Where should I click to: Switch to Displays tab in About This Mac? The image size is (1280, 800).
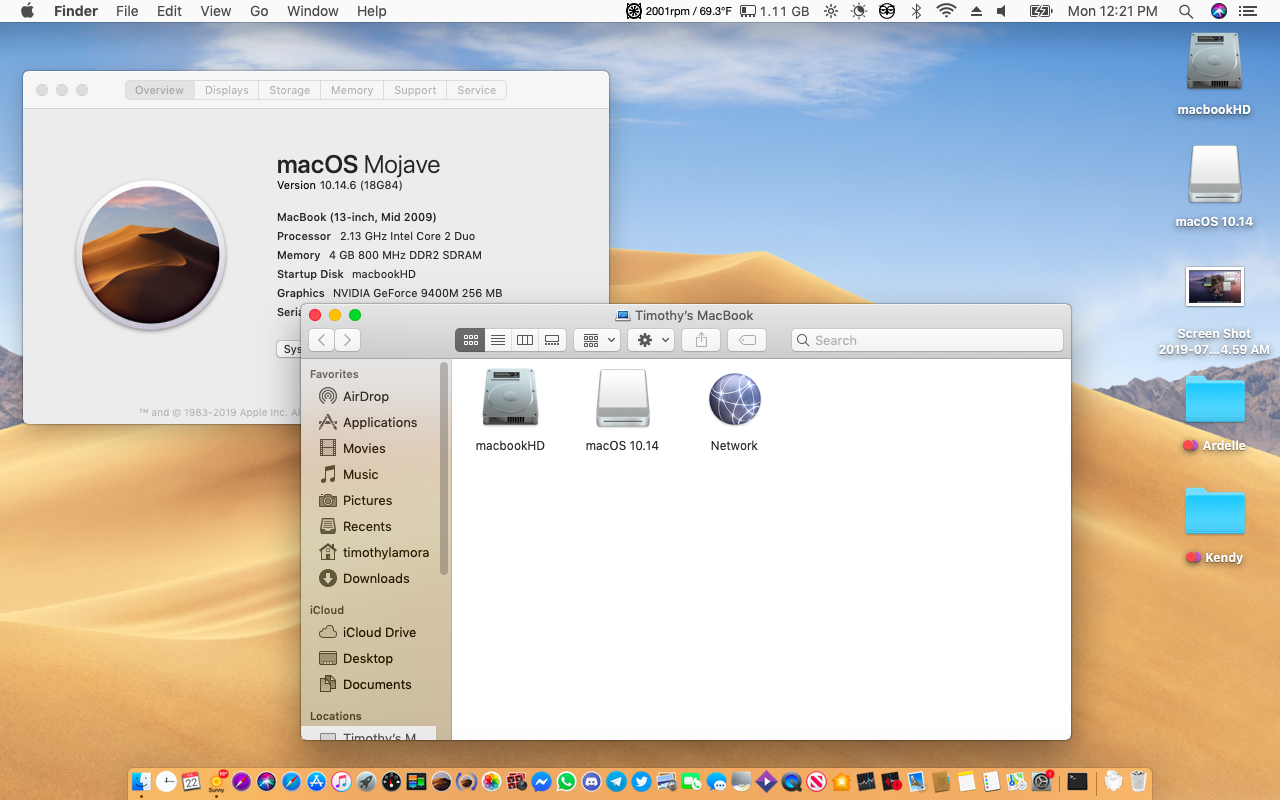tap(227, 90)
